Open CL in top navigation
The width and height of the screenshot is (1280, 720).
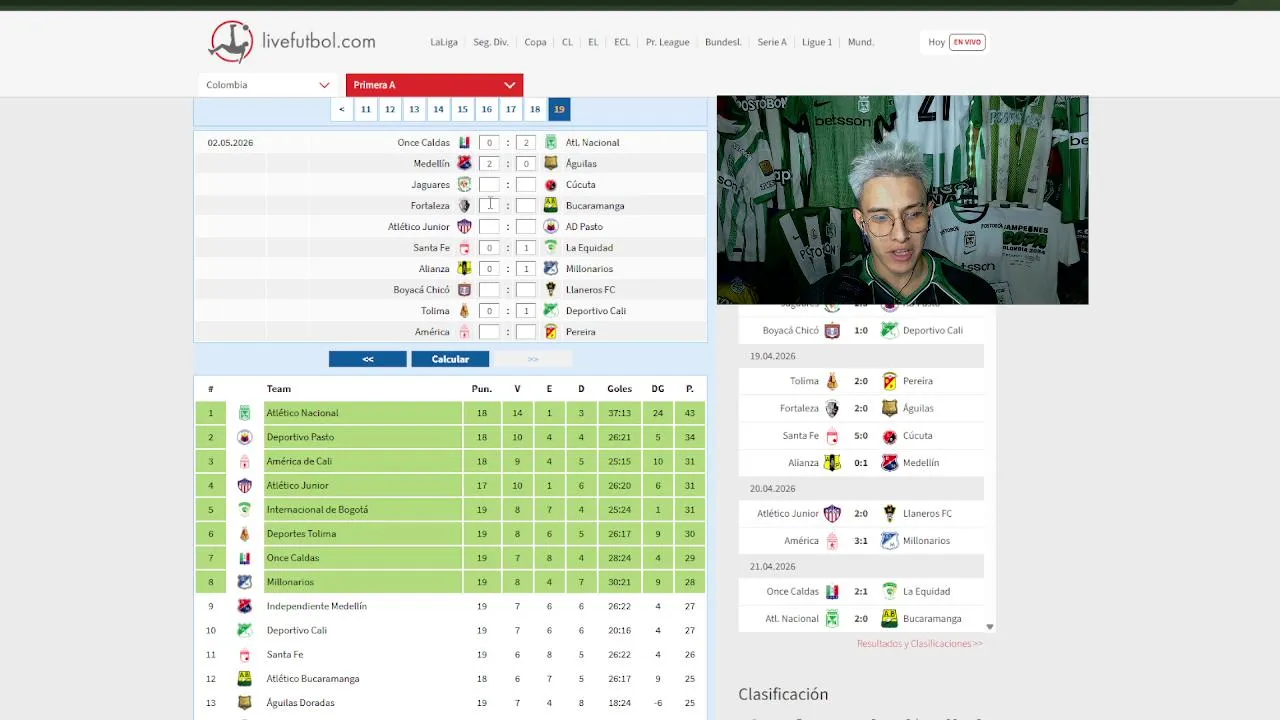coord(567,42)
